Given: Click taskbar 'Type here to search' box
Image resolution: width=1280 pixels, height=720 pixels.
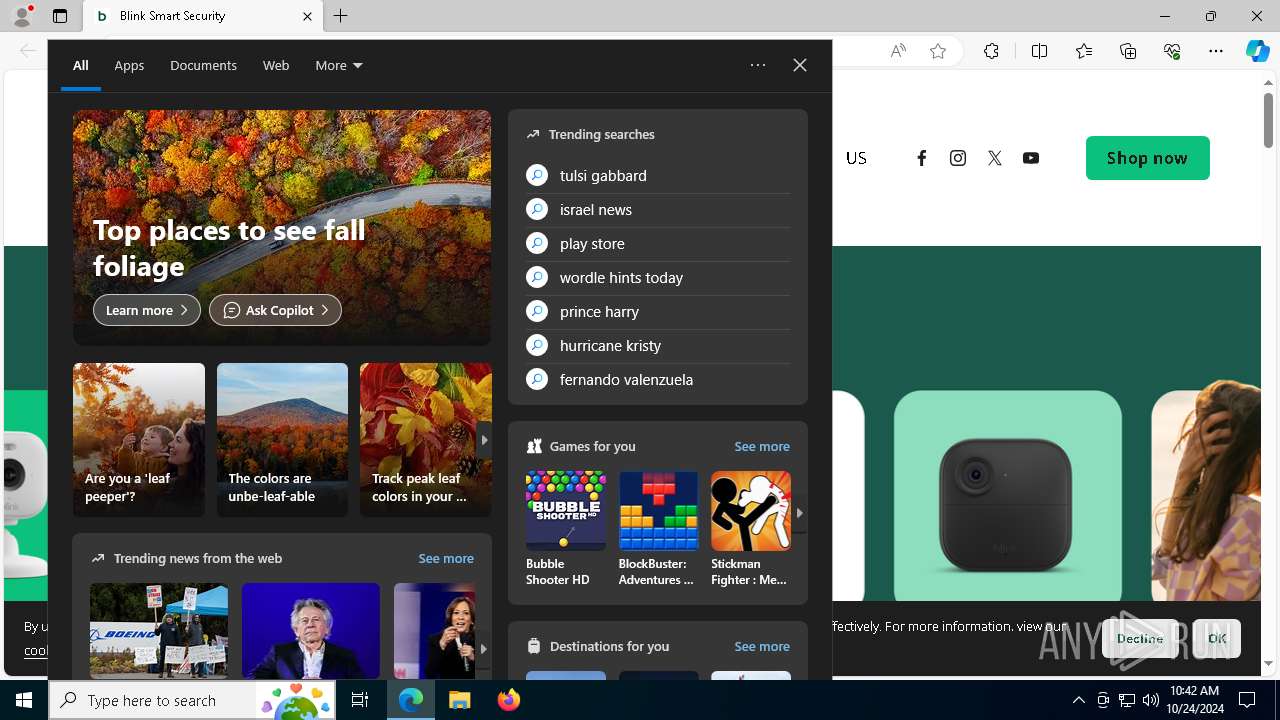Looking at the screenshot, I should (192, 700).
